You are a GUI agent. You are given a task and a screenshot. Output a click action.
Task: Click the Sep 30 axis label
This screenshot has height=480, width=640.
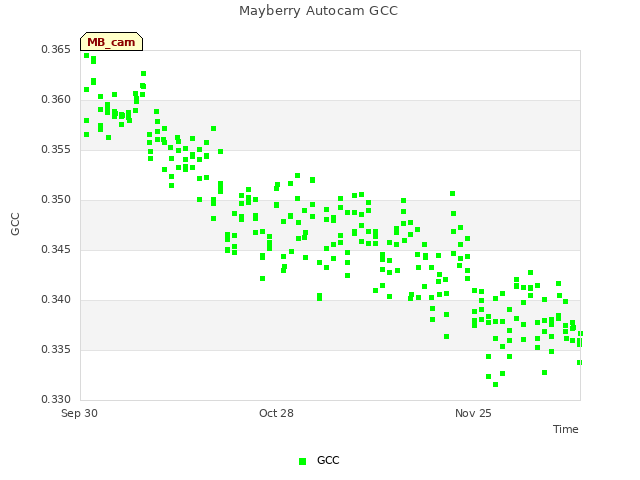point(79,413)
